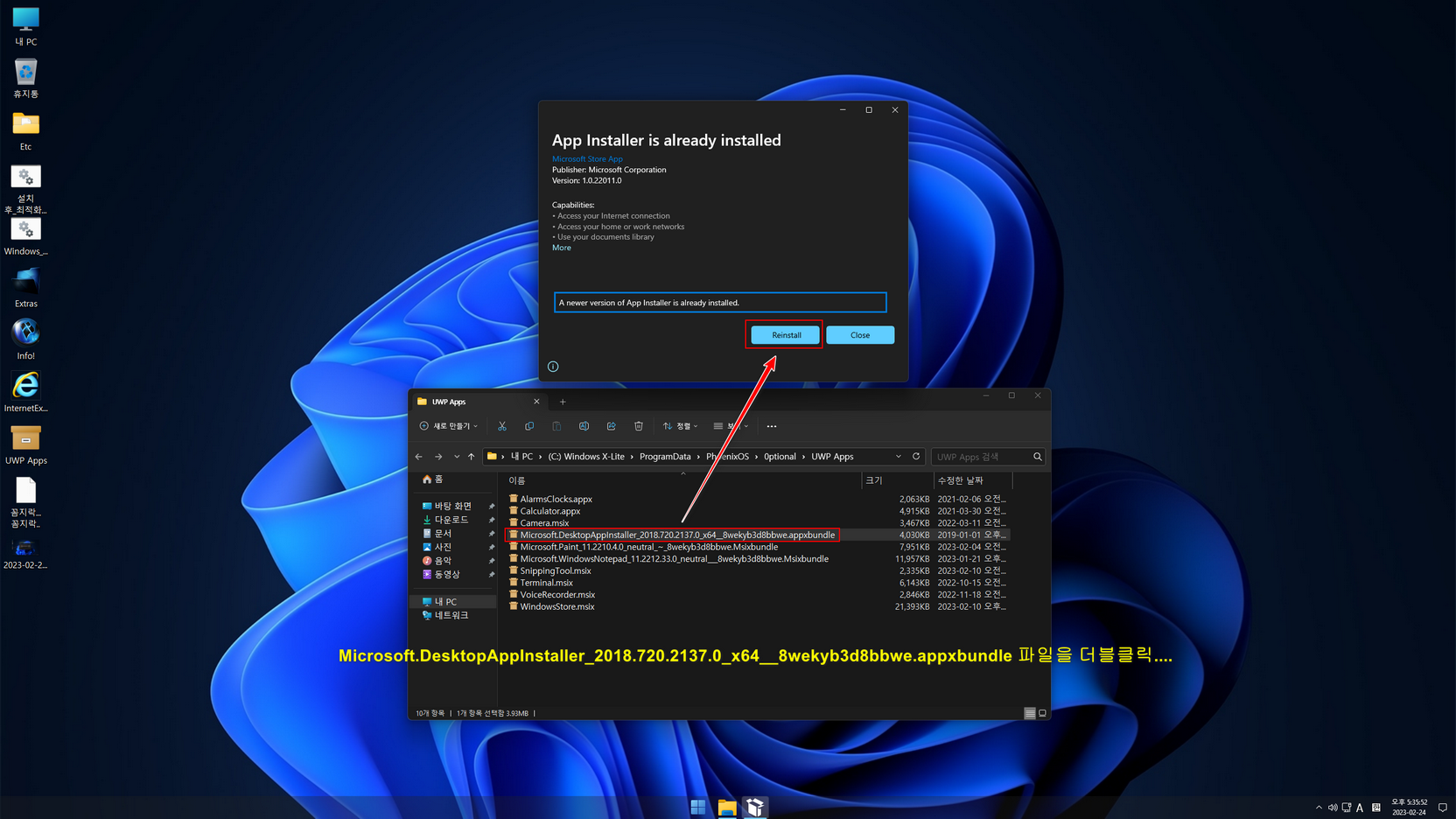Select WindowsStore.msix file
The width and height of the screenshot is (1456, 819).
[x=556, y=606]
